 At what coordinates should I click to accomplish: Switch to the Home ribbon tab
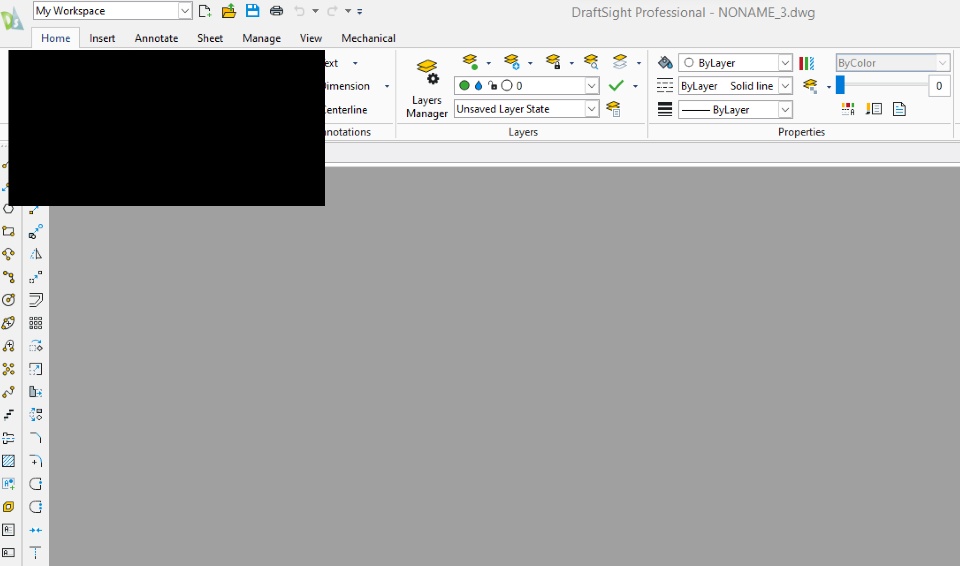click(56, 38)
